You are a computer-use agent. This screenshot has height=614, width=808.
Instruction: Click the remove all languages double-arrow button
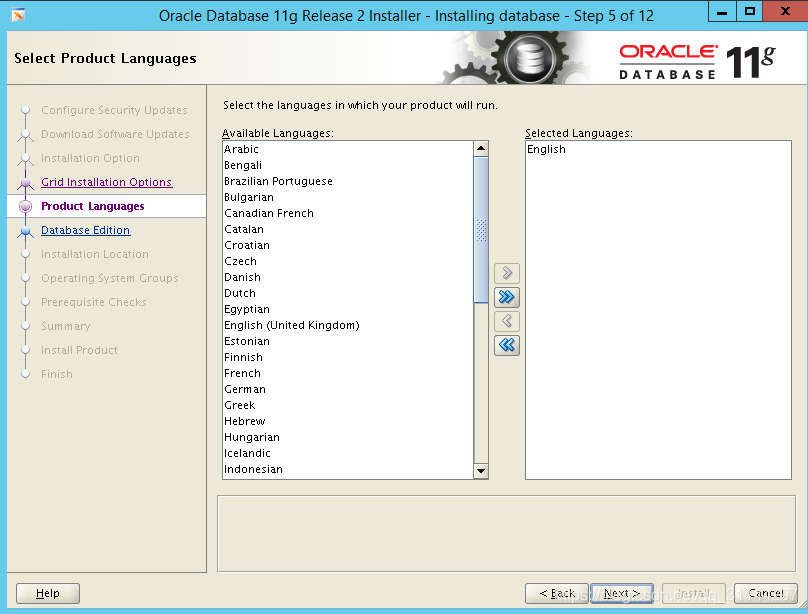click(x=507, y=345)
